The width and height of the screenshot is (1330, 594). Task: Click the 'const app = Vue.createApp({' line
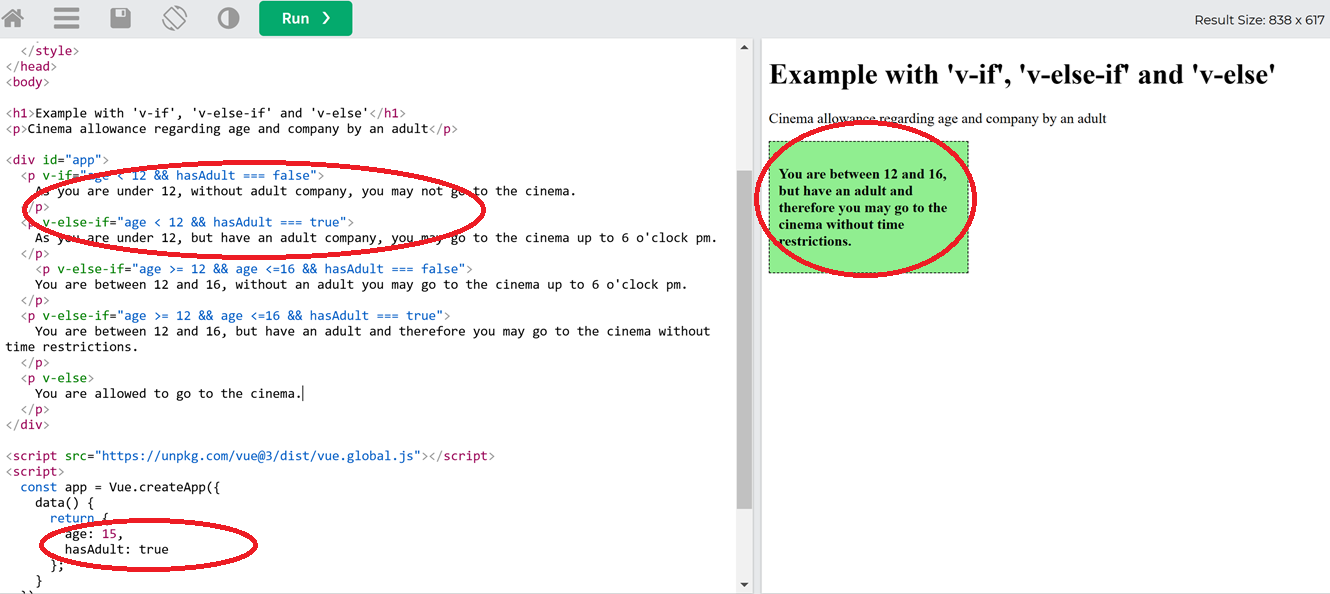coord(120,488)
